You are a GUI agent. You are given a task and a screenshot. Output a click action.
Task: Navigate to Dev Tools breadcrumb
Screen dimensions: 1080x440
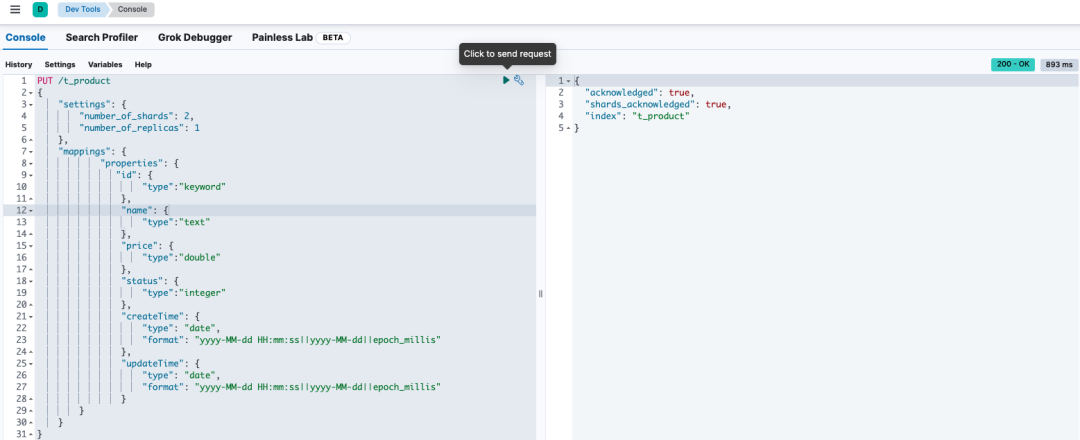coord(81,10)
